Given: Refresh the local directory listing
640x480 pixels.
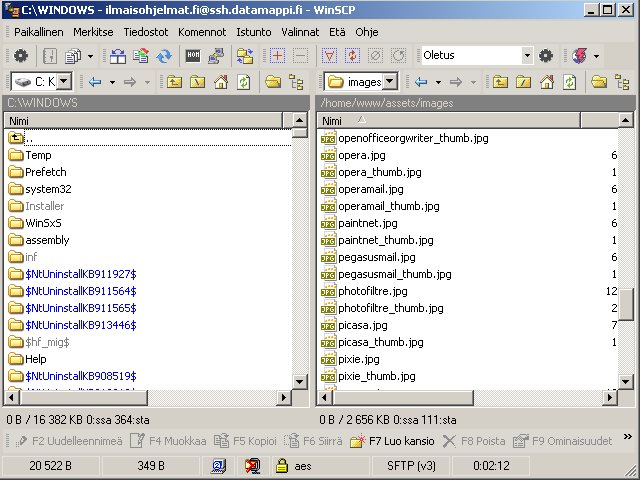Looking at the screenshot, I should pyautogui.click(x=244, y=82).
